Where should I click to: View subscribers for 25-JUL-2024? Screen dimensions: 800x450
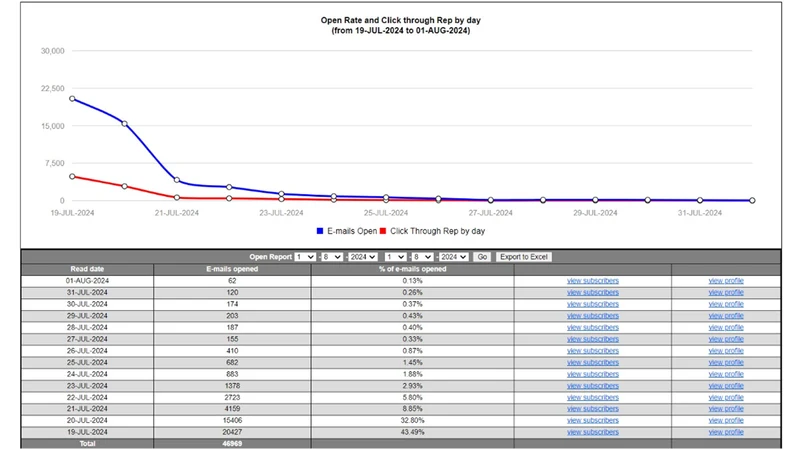point(592,362)
